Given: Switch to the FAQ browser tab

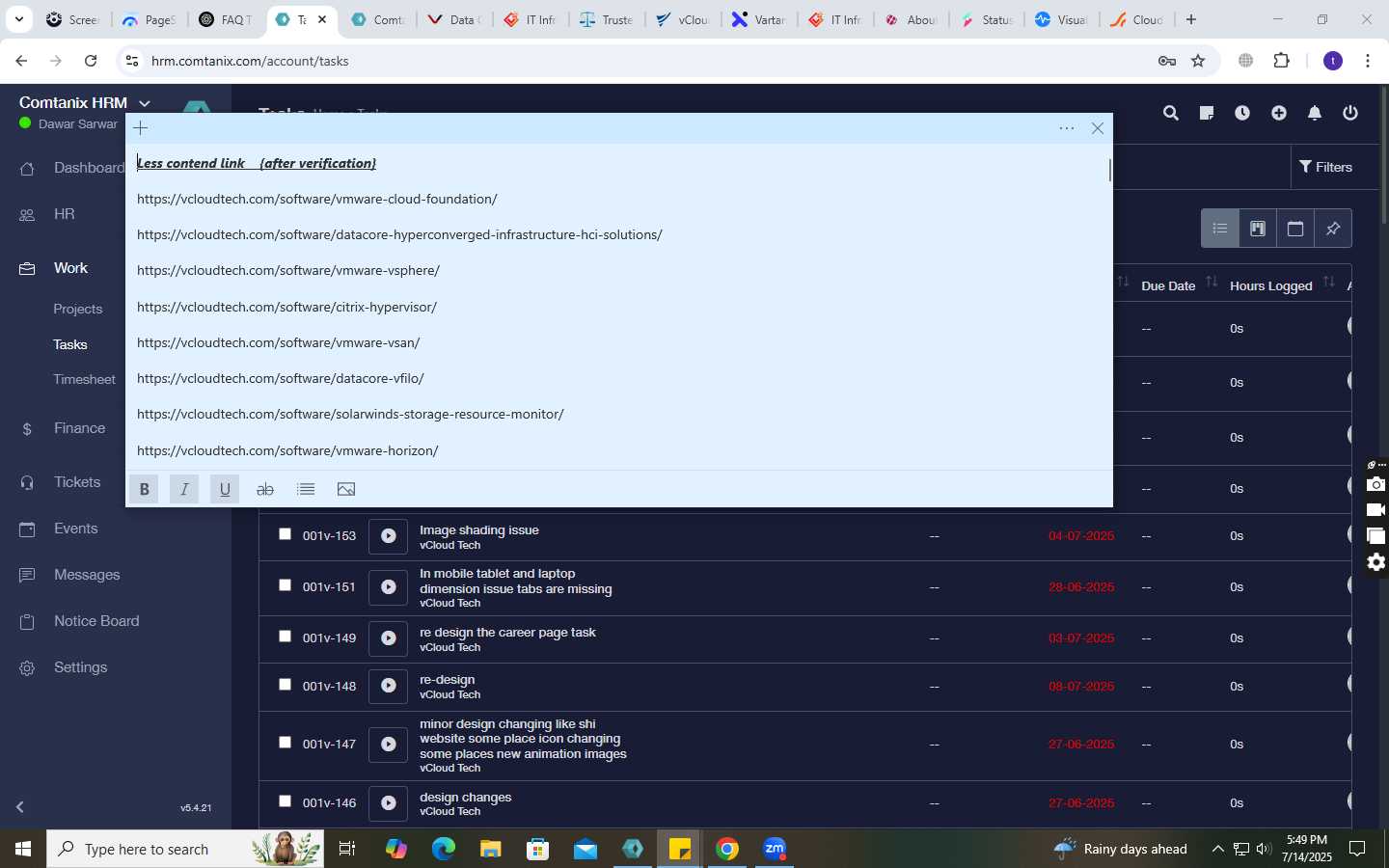Looking at the screenshot, I should tap(225, 19).
